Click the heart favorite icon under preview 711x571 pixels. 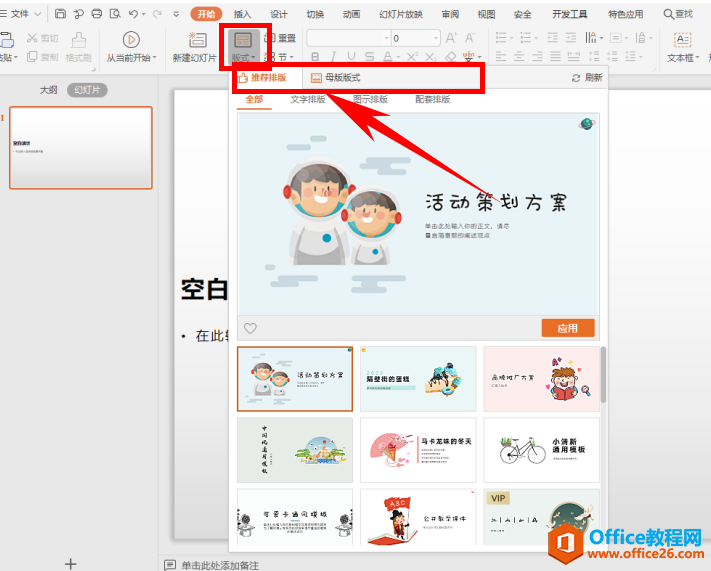250,328
